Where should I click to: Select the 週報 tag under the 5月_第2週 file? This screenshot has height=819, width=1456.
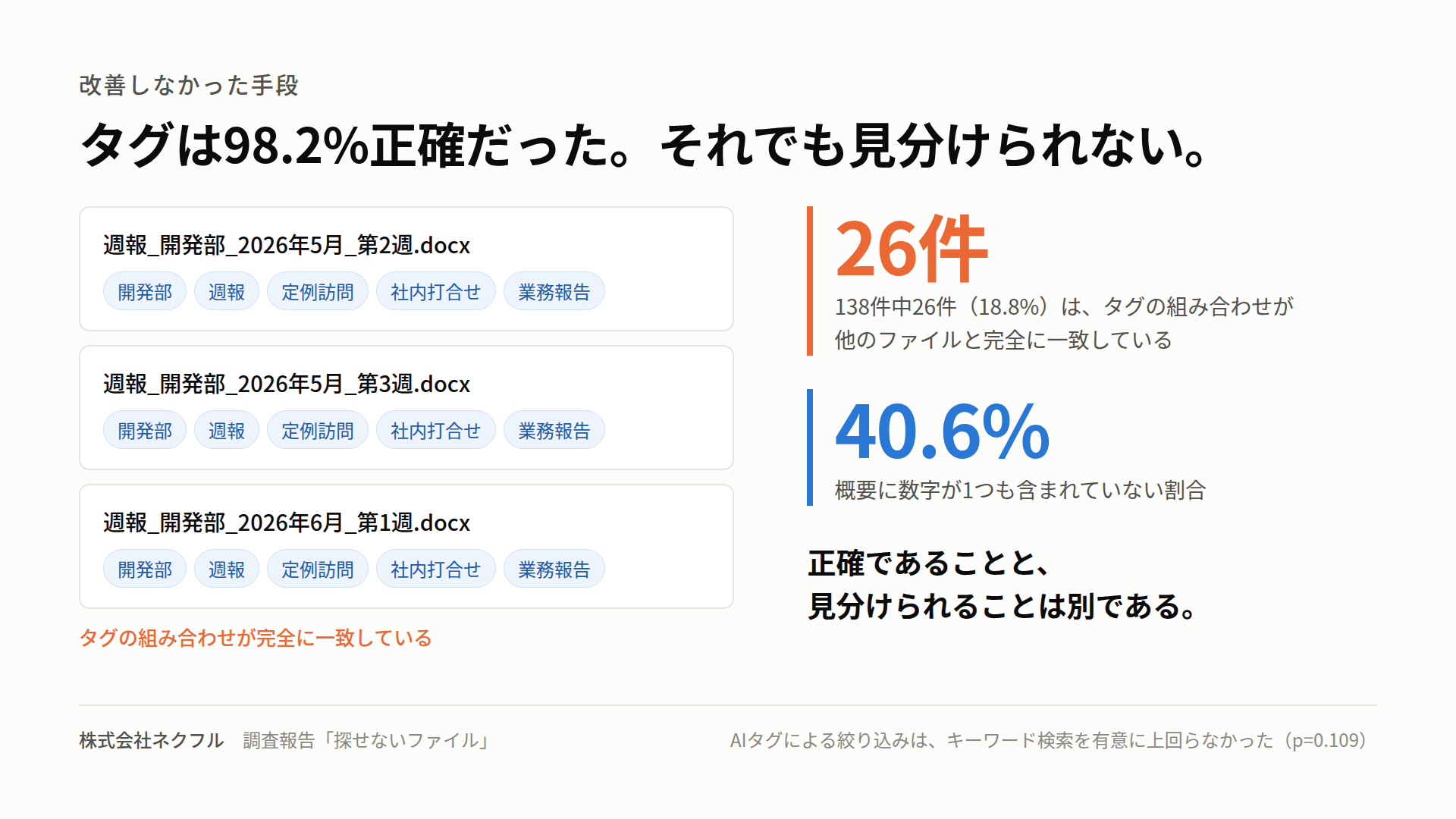tap(227, 291)
